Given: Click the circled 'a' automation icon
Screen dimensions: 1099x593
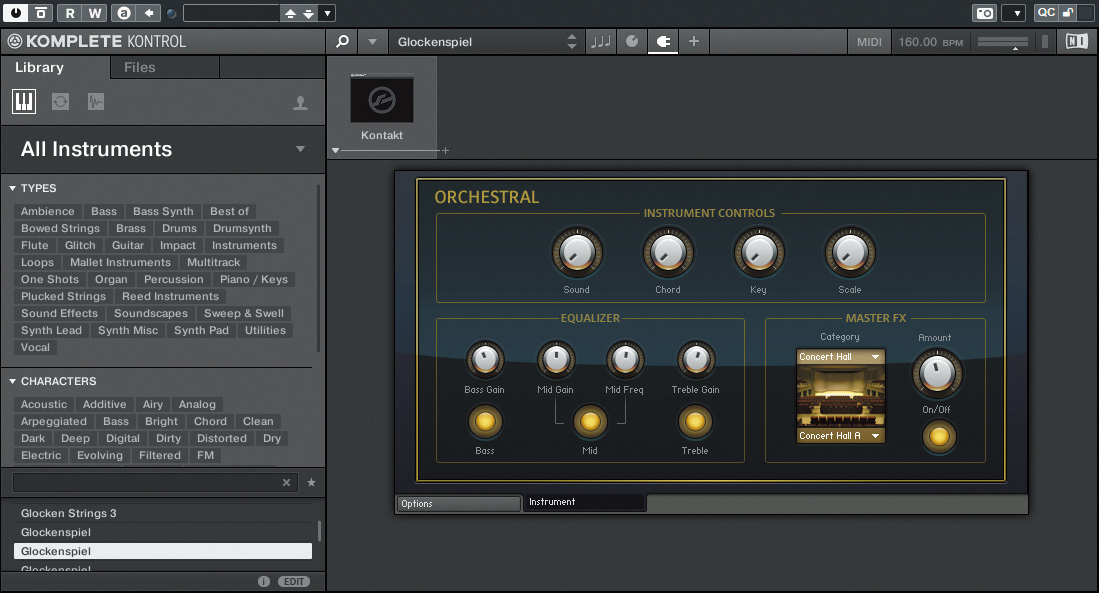Looking at the screenshot, I should coord(124,13).
